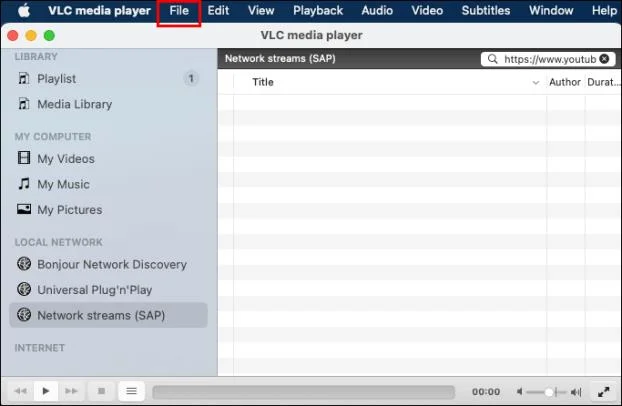The width and height of the screenshot is (622, 406).
Task: Start playback with the play button
Action: (x=46, y=391)
